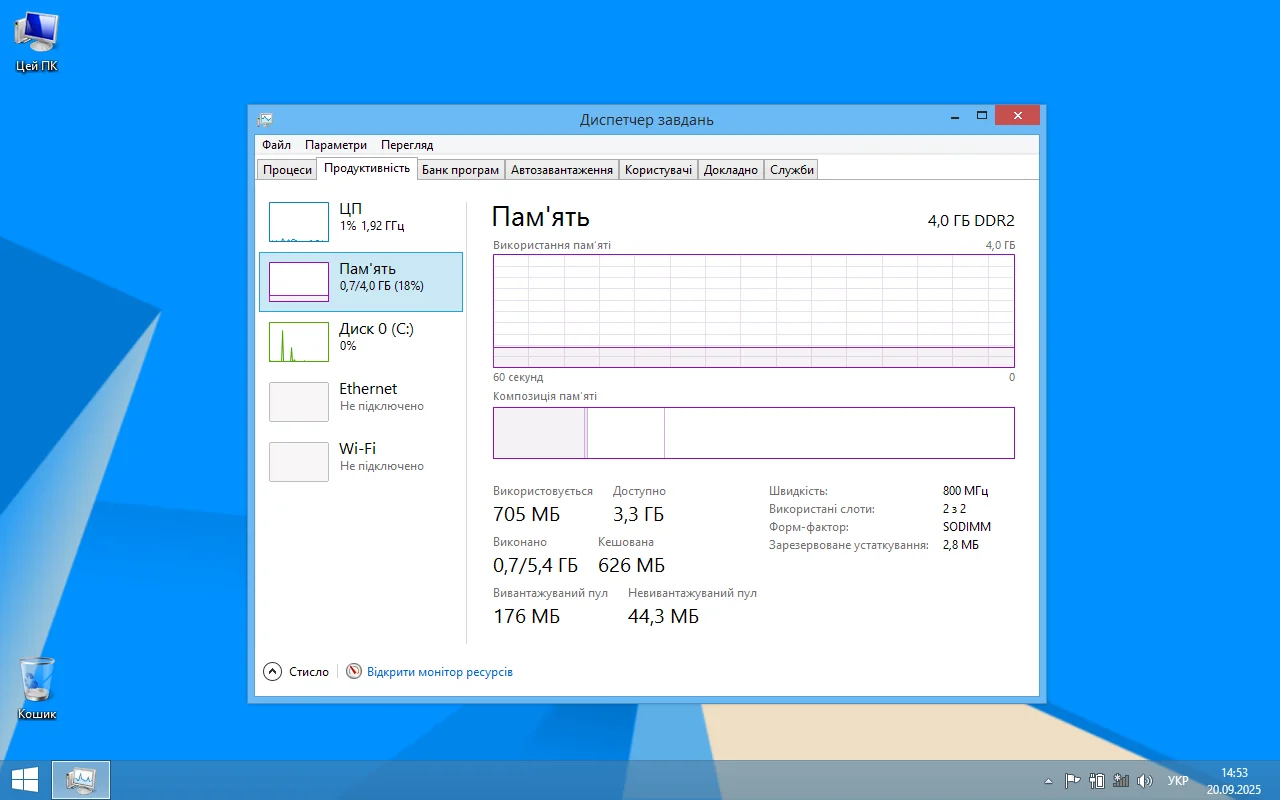
Task: Click Task Manager icon in taskbar
Action: click(x=80, y=780)
